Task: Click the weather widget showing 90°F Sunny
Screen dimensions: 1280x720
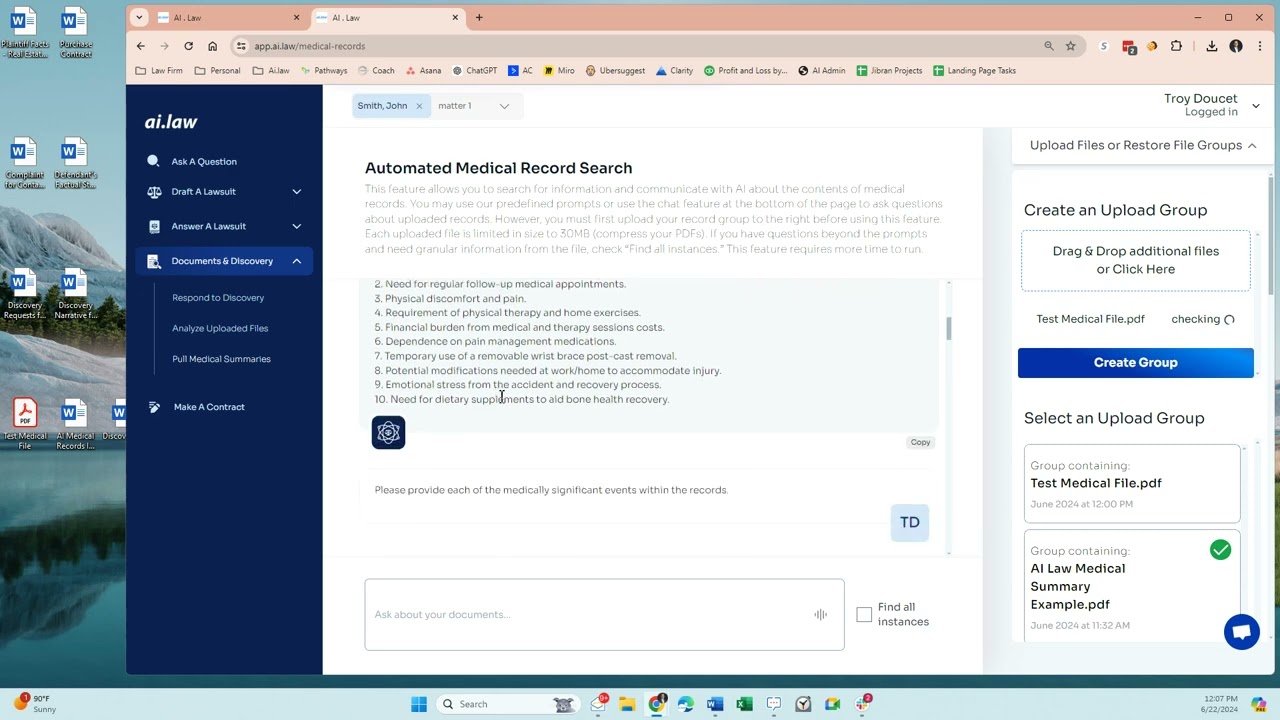Action: 35,703
